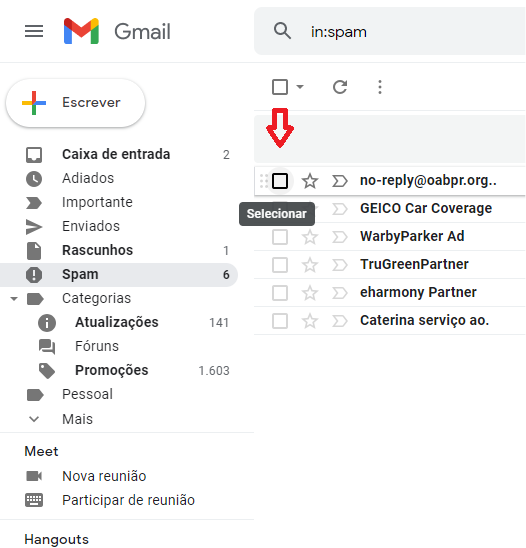Image resolution: width=526 pixels, height=548 pixels.
Task: Tick the no-reply@oabpr.org email checkbox
Action: click(x=280, y=181)
